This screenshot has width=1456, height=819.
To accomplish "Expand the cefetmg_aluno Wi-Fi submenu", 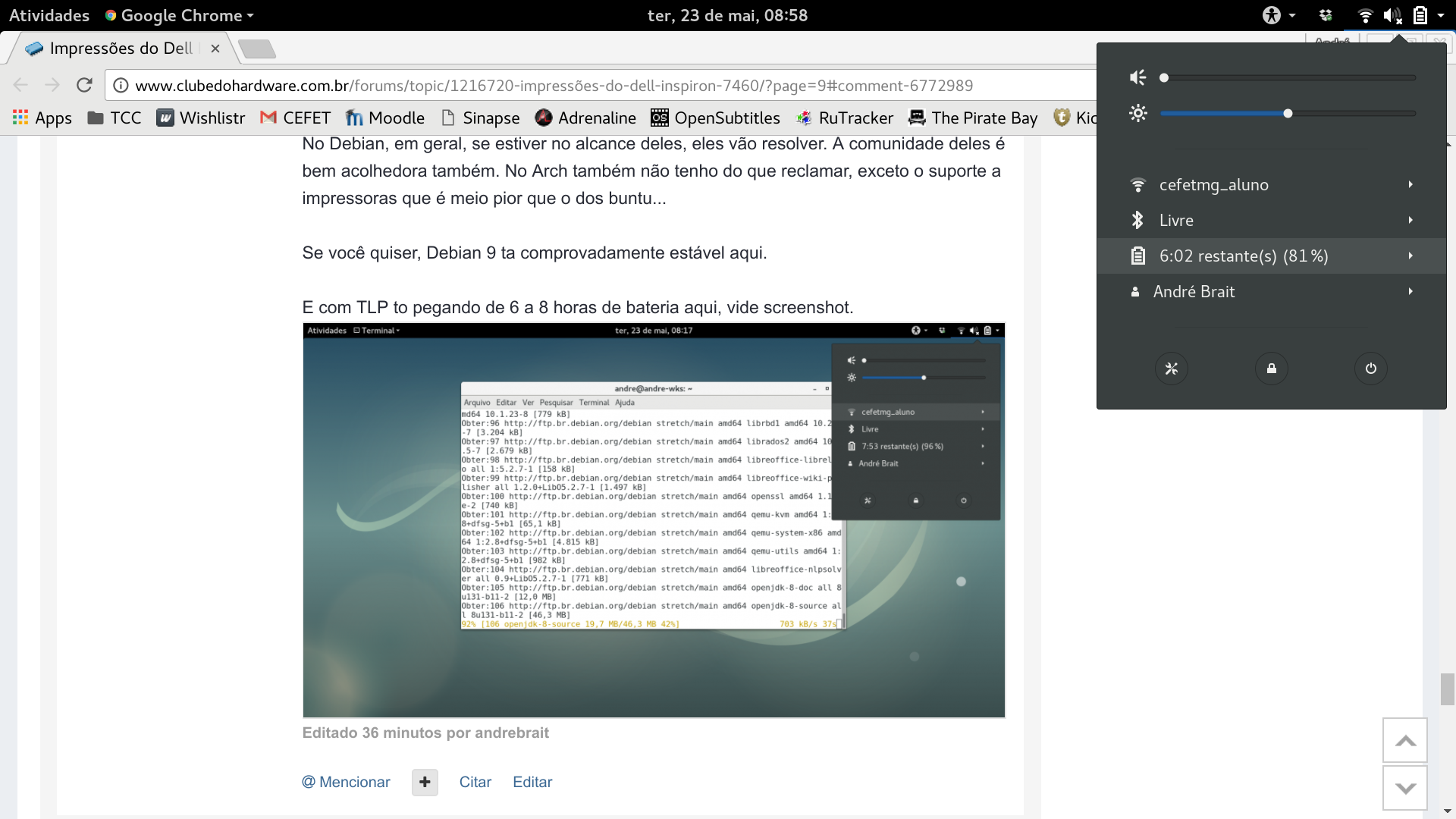I will tap(1272, 184).
